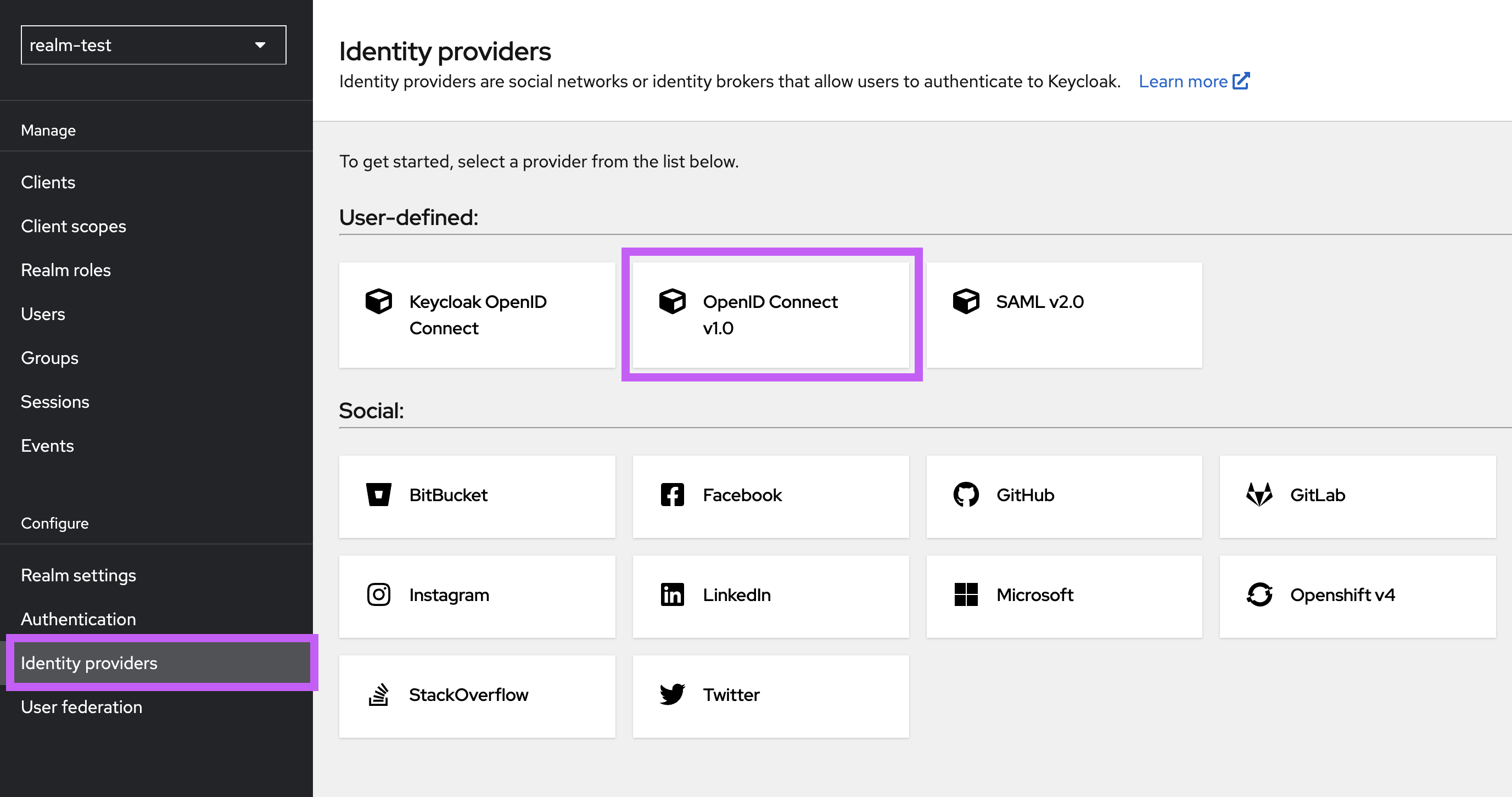Image resolution: width=1512 pixels, height=797 pixels.
Task: Add the BitBucket social provider
Action: (x=477, y=497)
